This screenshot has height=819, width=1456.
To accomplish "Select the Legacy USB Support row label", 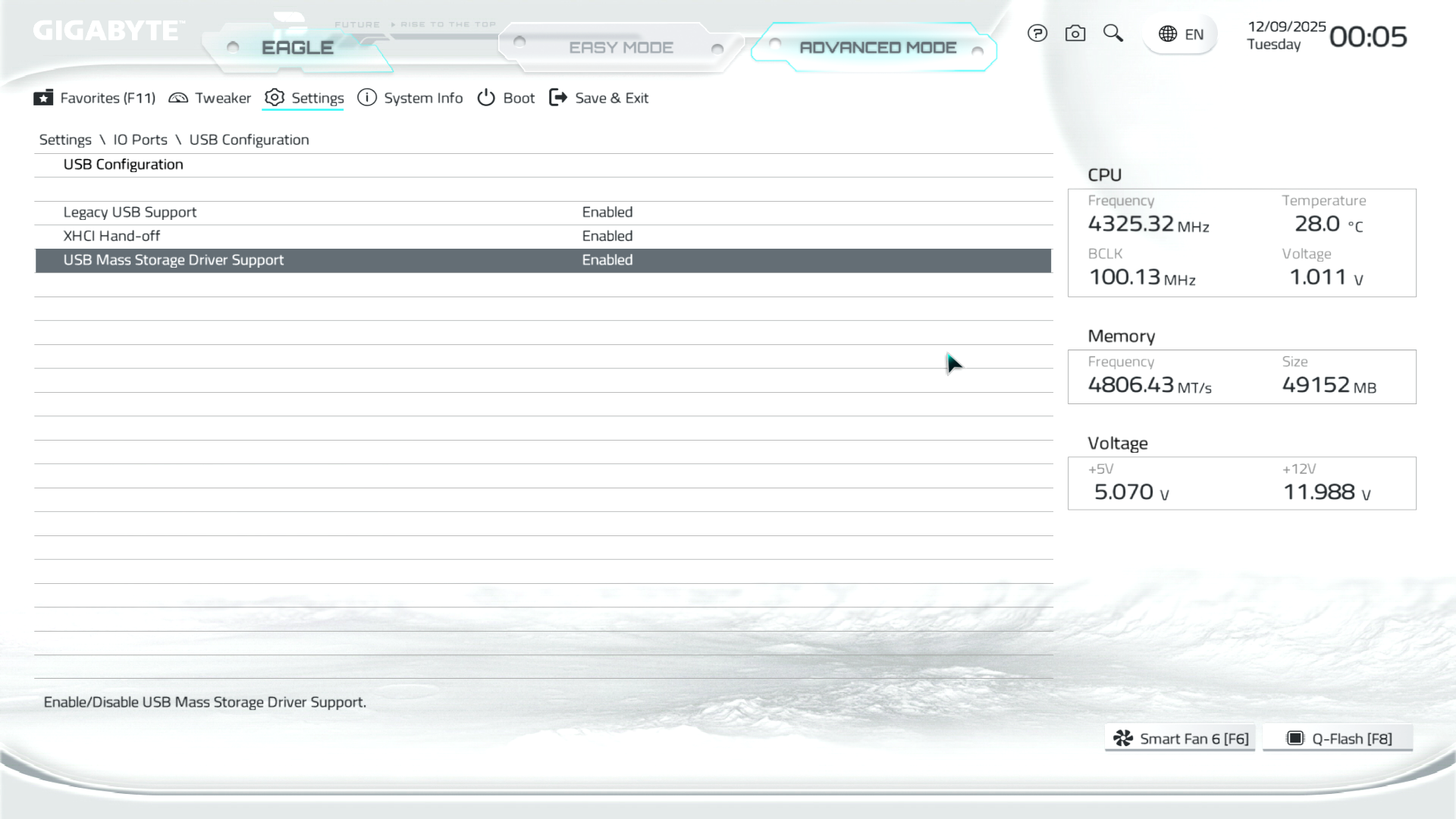I will [130, 212].
